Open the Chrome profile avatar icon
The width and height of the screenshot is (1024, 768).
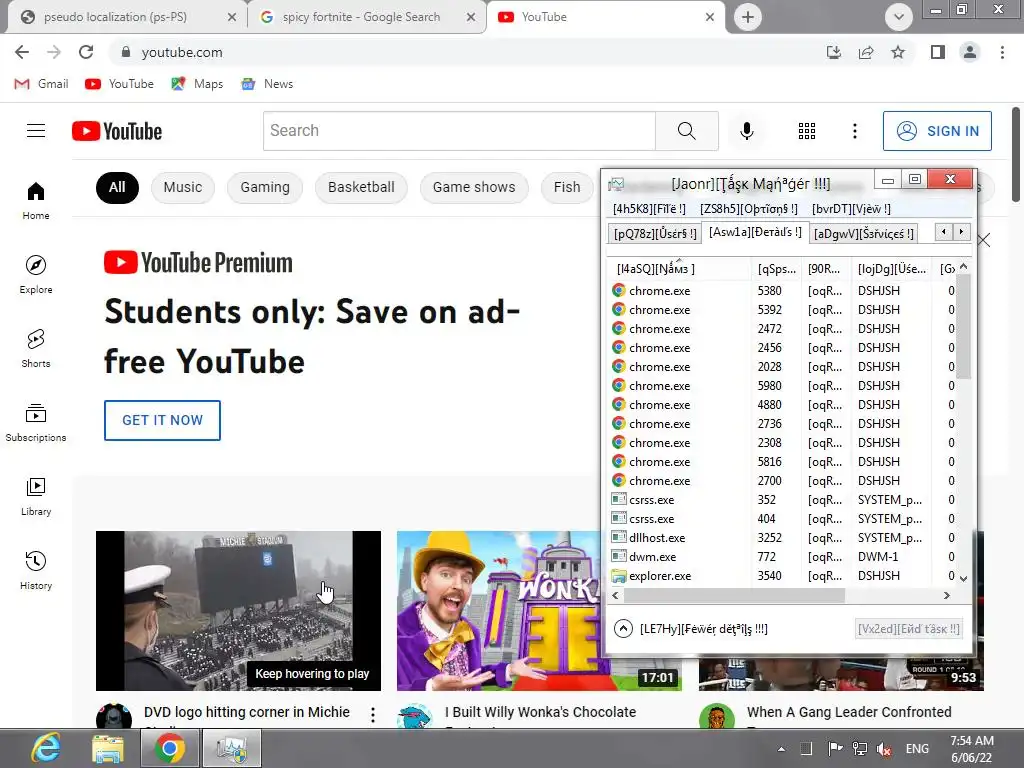pos(970,52)
